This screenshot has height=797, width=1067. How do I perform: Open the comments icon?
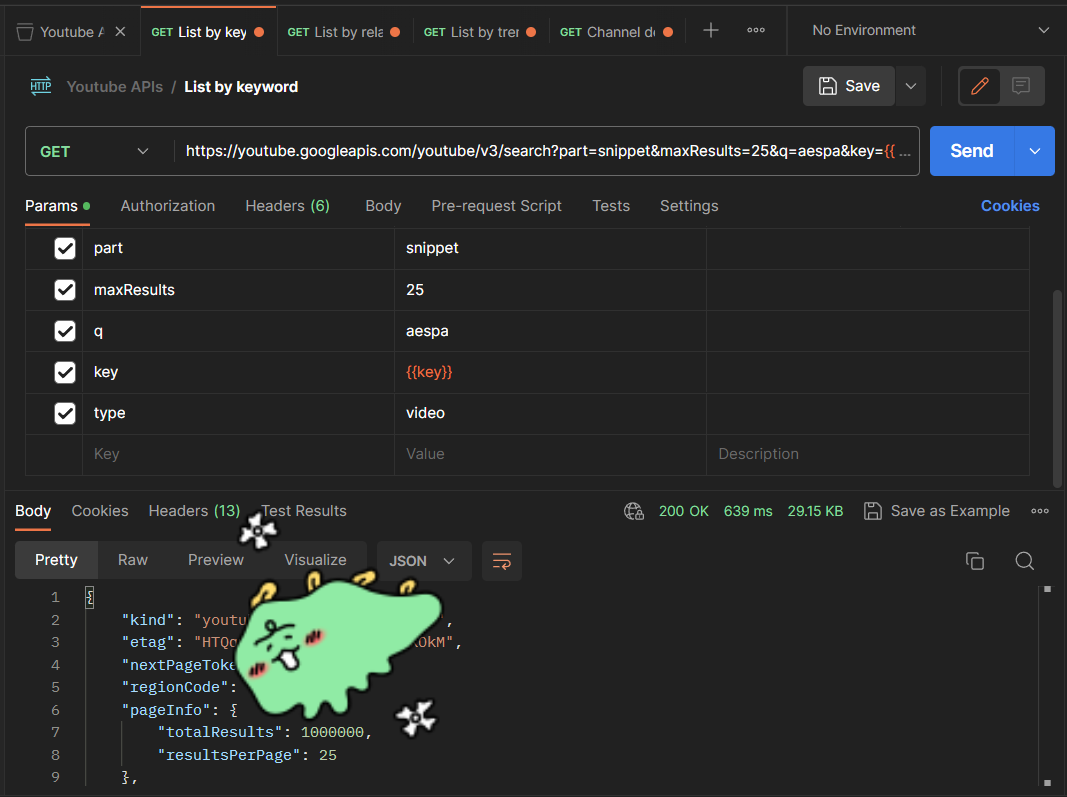(x=1021, y=86)
